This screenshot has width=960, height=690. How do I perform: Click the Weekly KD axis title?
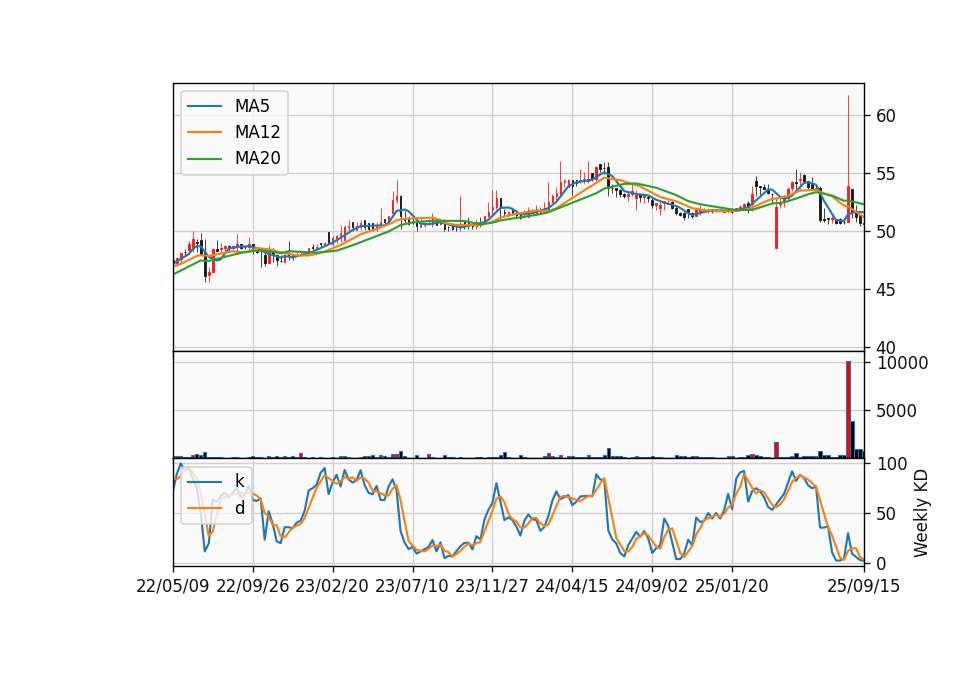(921, 514)
